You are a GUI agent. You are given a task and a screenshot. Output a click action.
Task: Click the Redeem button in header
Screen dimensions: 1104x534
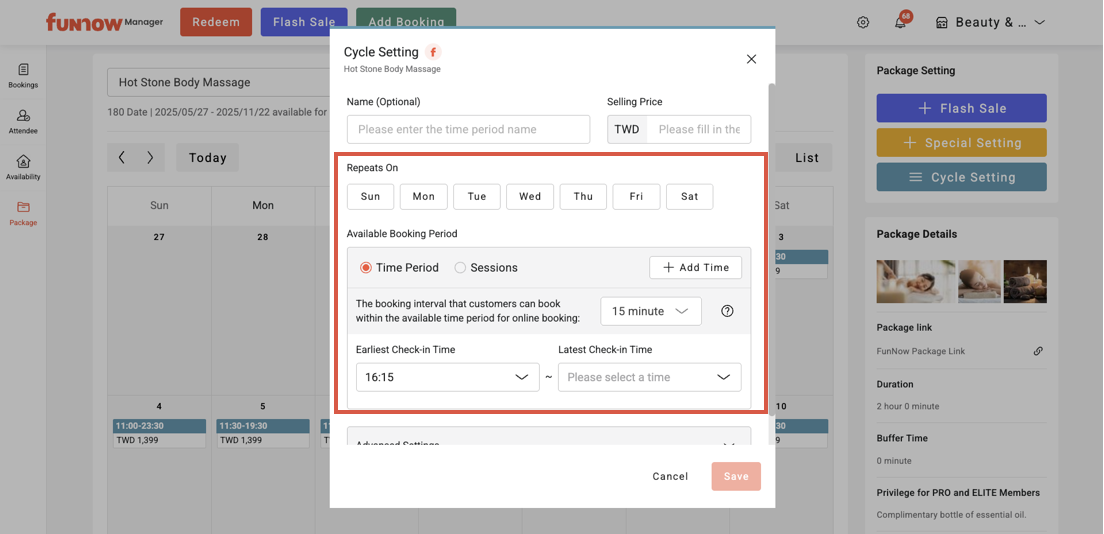click(216, 22)
